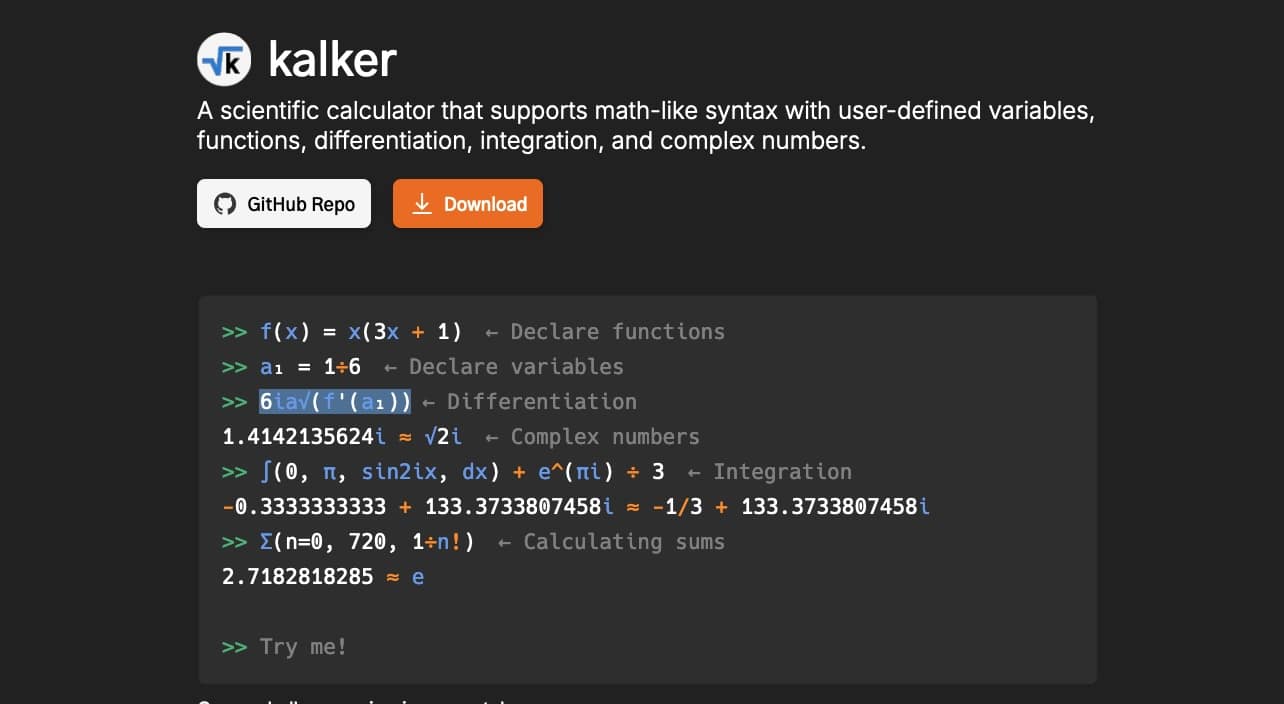Click the "← Integration" comment
Viewport: 1284px width, 704px height.
[769, 472]
